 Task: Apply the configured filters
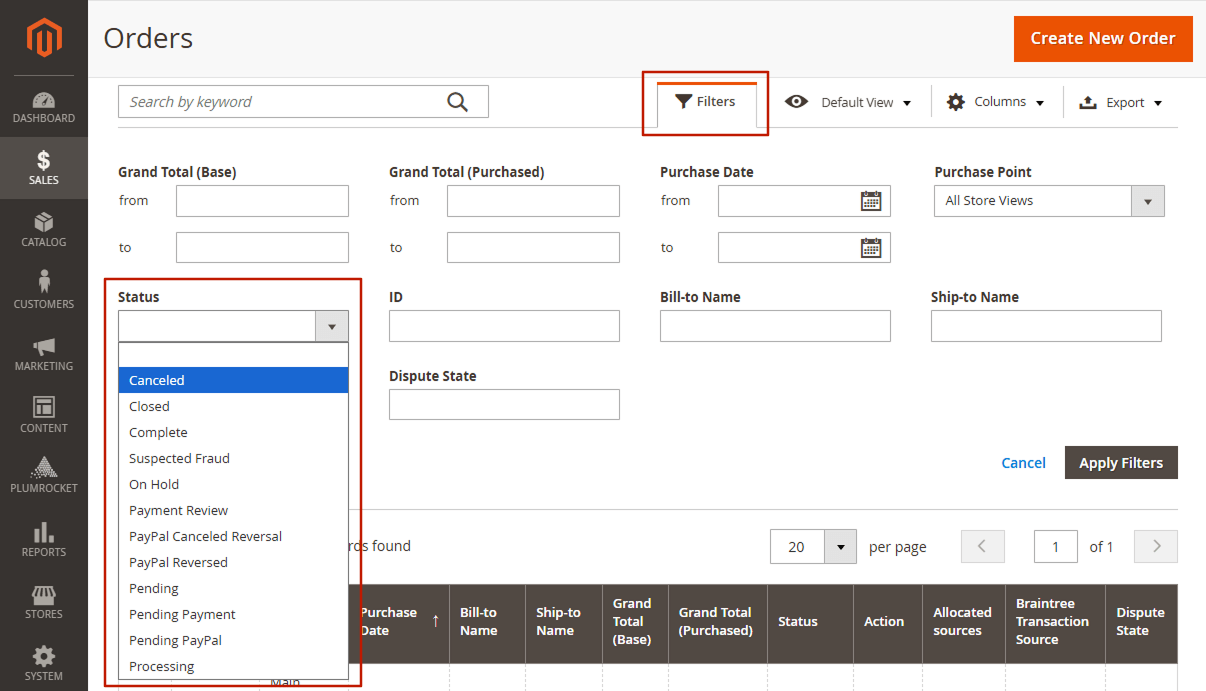tap(1121, 462)
